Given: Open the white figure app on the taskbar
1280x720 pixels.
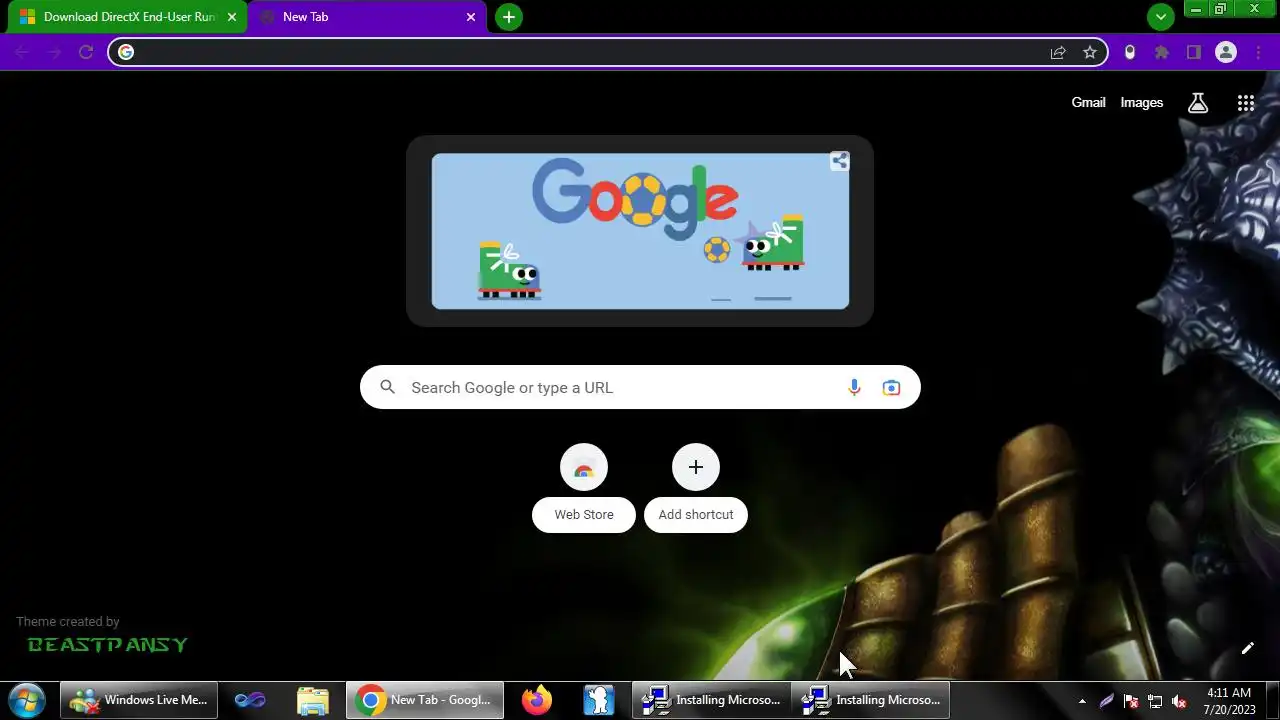Looking at the screenshot, I should click(x=599, y=700).
